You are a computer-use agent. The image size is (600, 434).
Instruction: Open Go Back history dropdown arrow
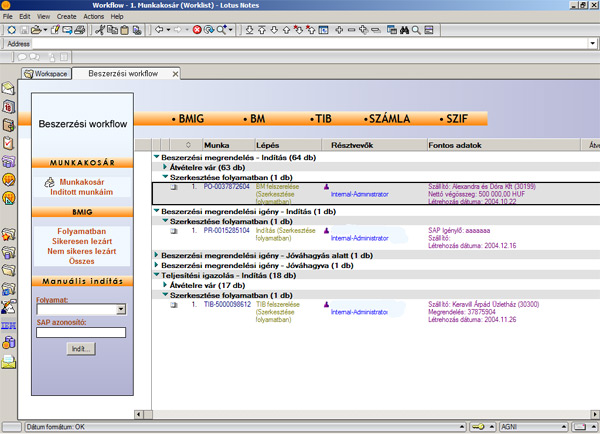click(168, 30)
